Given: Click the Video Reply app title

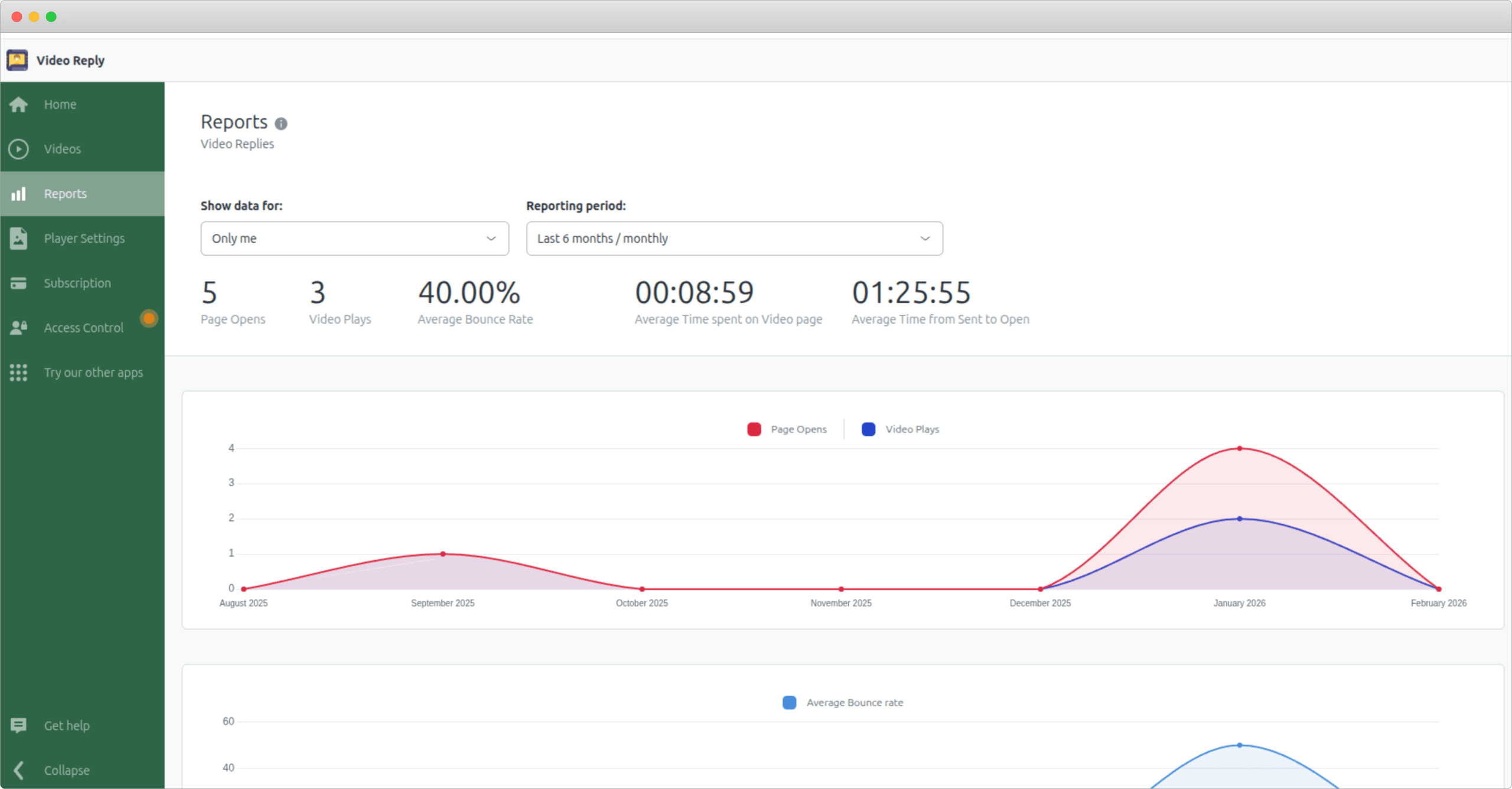Looking at the screenshot, I should [x=70, y=60].
